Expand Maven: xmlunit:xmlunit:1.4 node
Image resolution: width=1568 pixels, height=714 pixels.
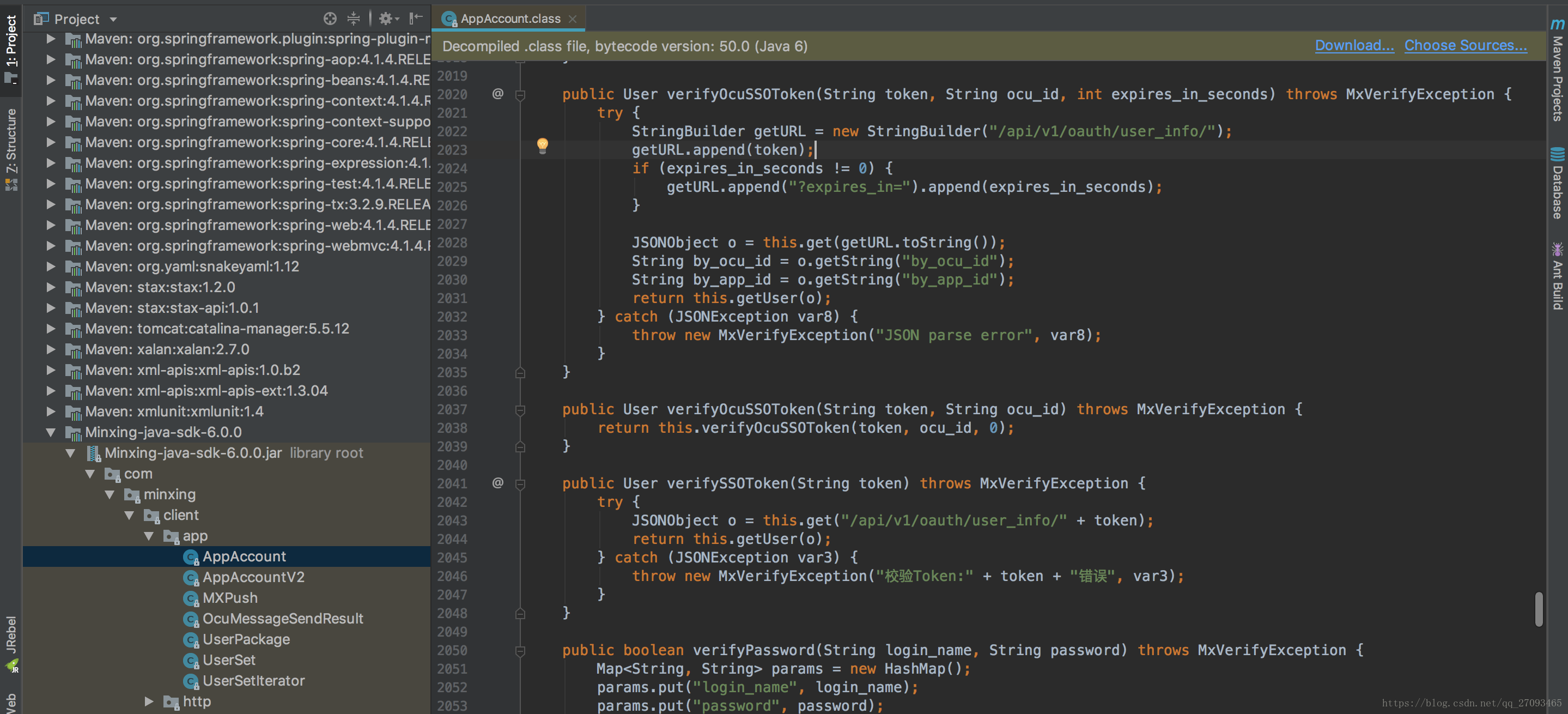point(51,412)
